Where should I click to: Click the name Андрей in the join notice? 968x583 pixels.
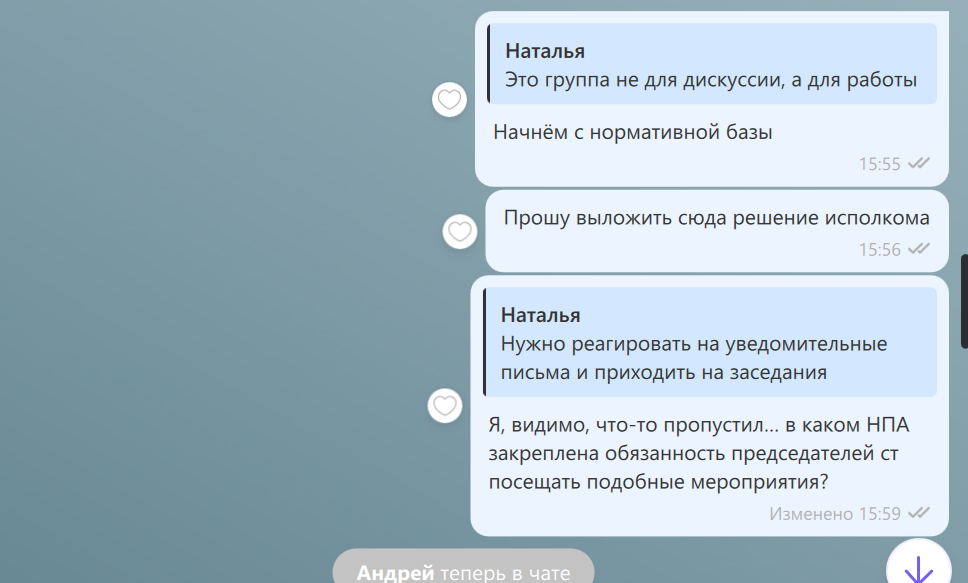tap(395, 573)
